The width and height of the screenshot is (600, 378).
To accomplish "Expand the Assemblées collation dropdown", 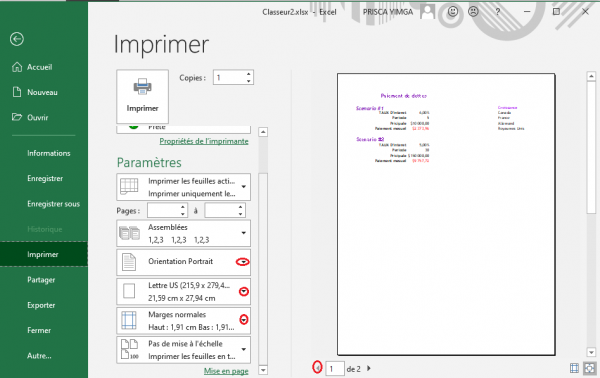I will tap(244, 233).
